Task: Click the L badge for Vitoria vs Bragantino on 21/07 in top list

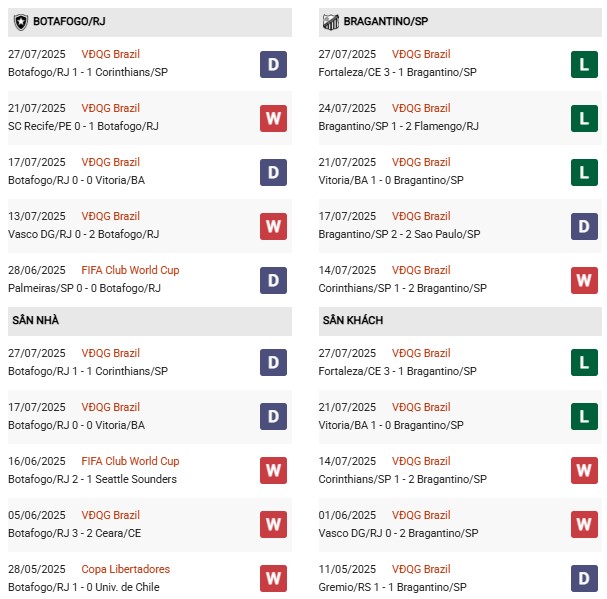Action: [x=584, y=172]
